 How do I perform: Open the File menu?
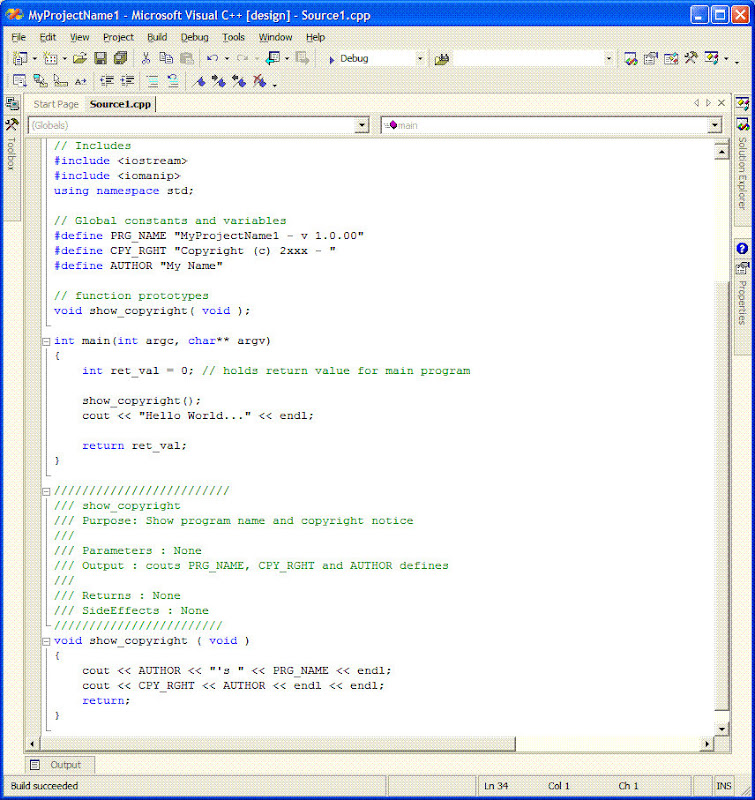click(18, 37)
